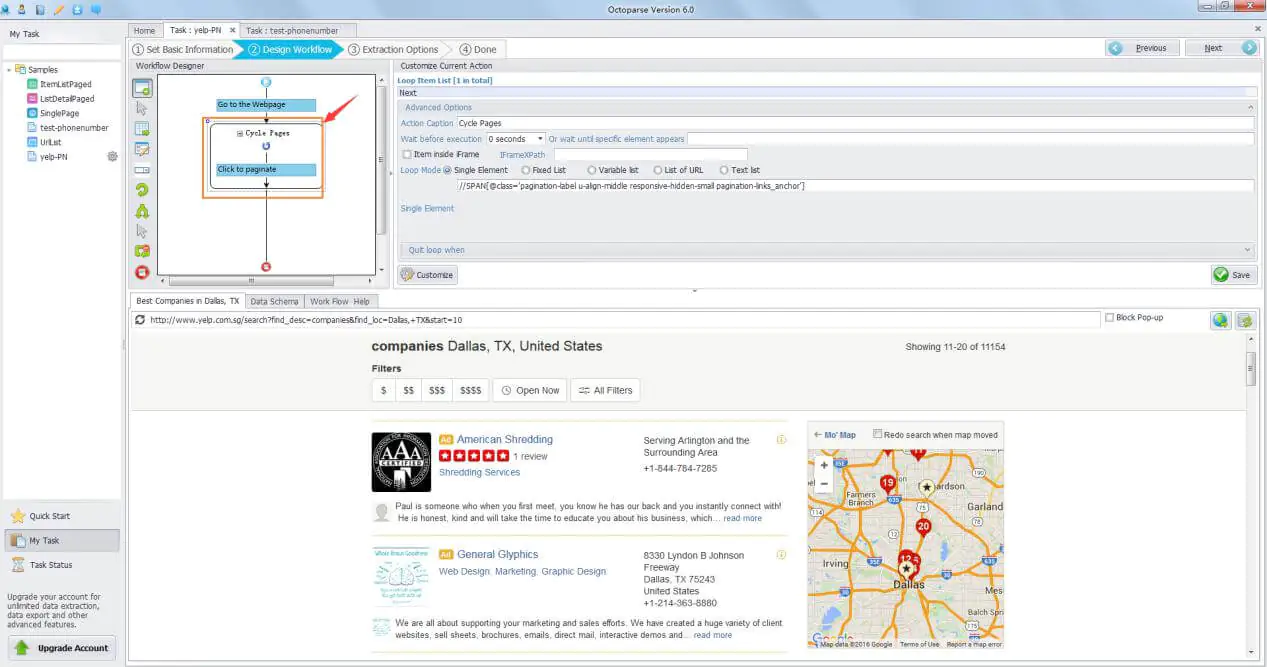
Task: Open the Data Schema tab
Action: [274, 301]
